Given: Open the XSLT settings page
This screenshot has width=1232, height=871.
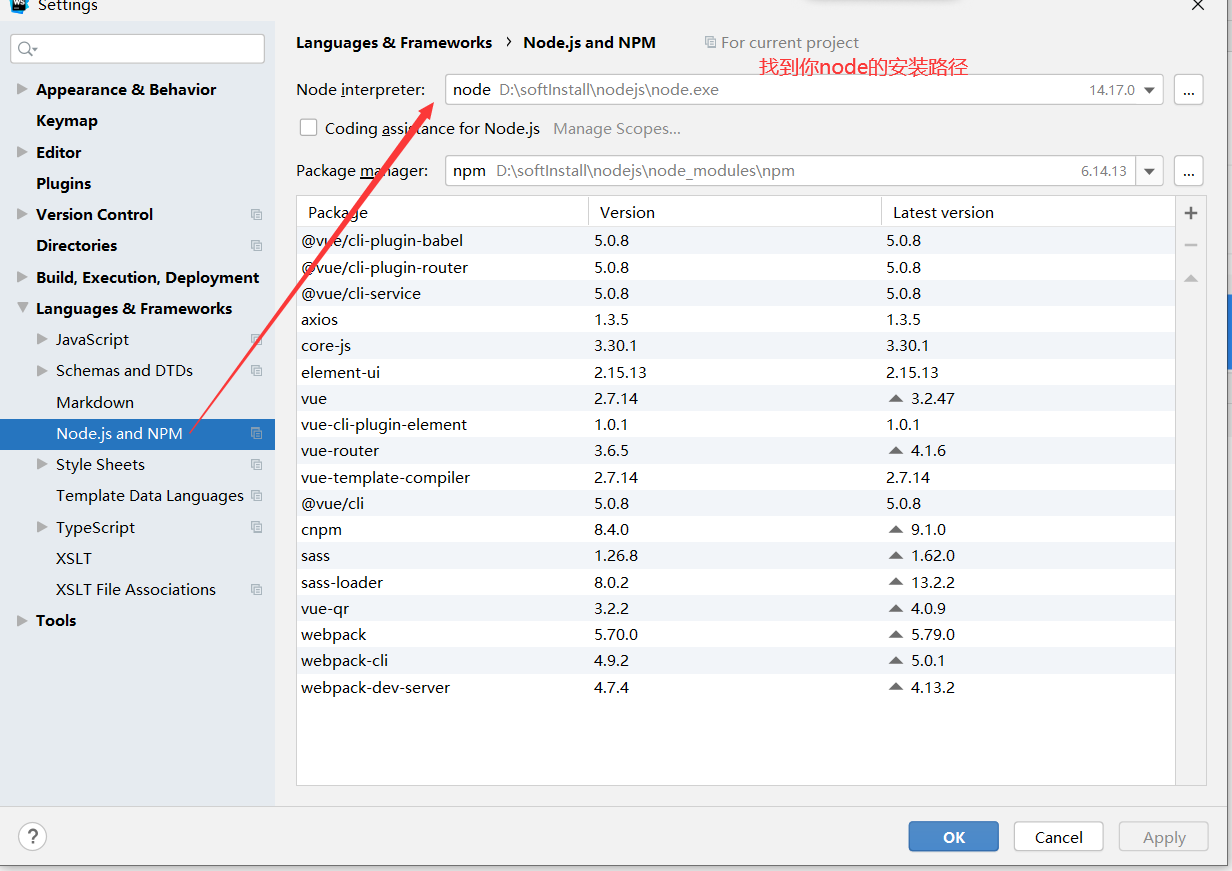Looking at the screenshot, I should click(x=74, y=558).
